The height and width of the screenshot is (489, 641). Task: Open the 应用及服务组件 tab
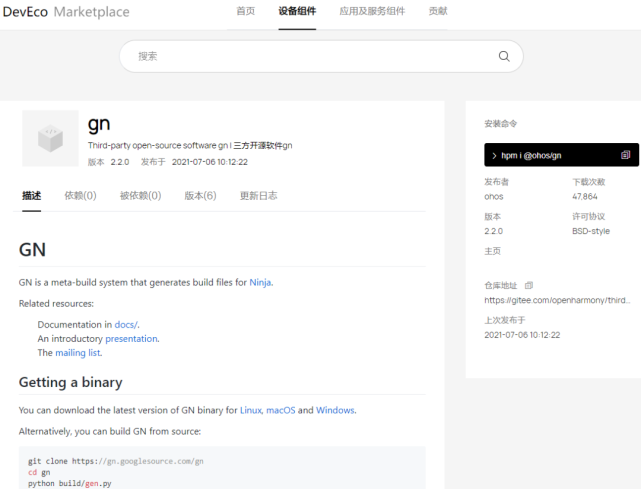click(372, 11)
